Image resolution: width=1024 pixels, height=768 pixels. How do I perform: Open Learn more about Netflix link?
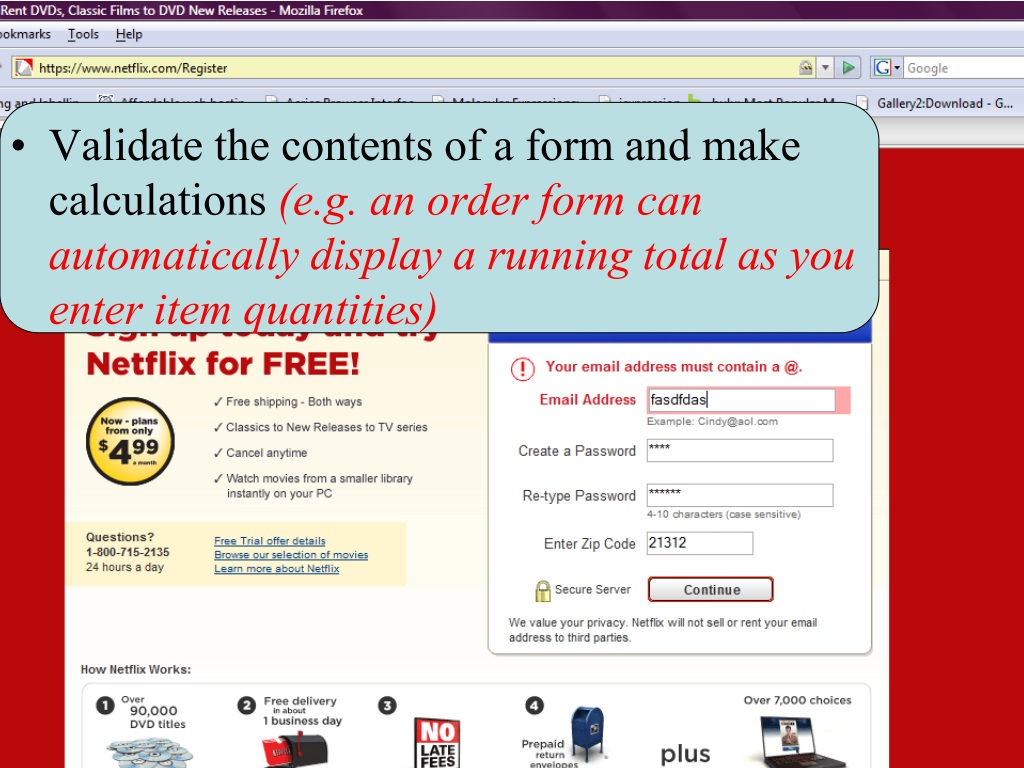(x=277, y=569)
